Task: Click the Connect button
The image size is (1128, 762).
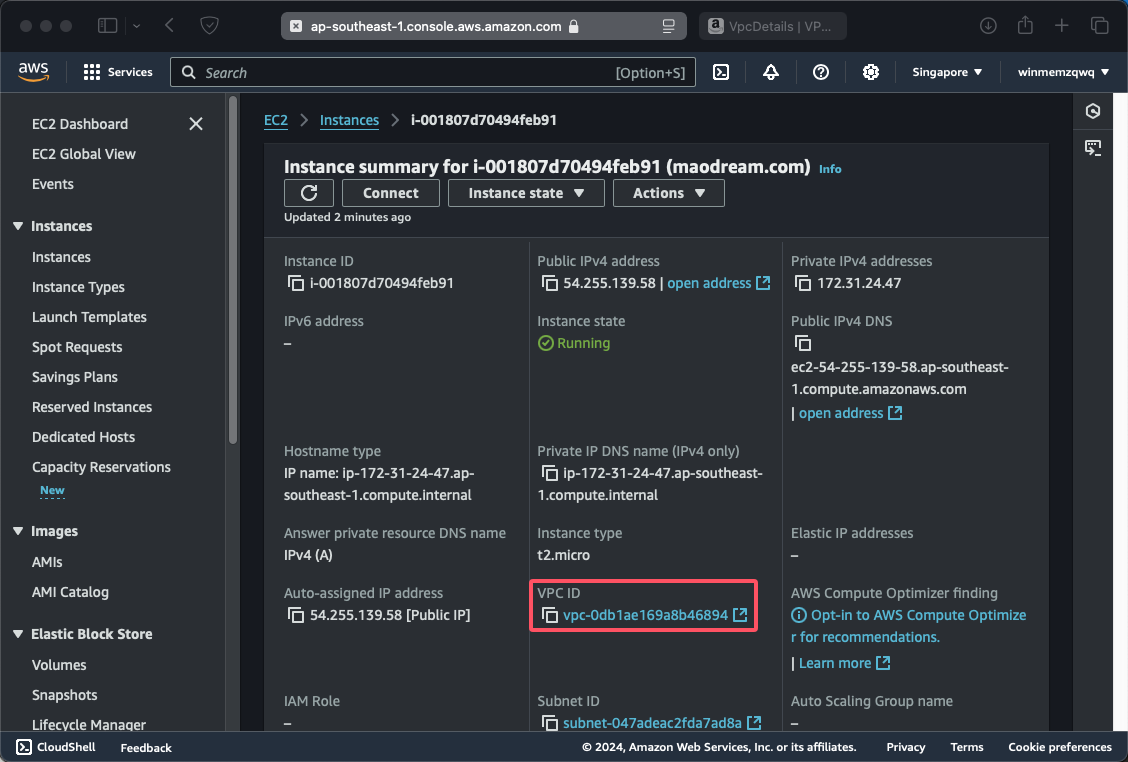Action: [x=391, y=193]
